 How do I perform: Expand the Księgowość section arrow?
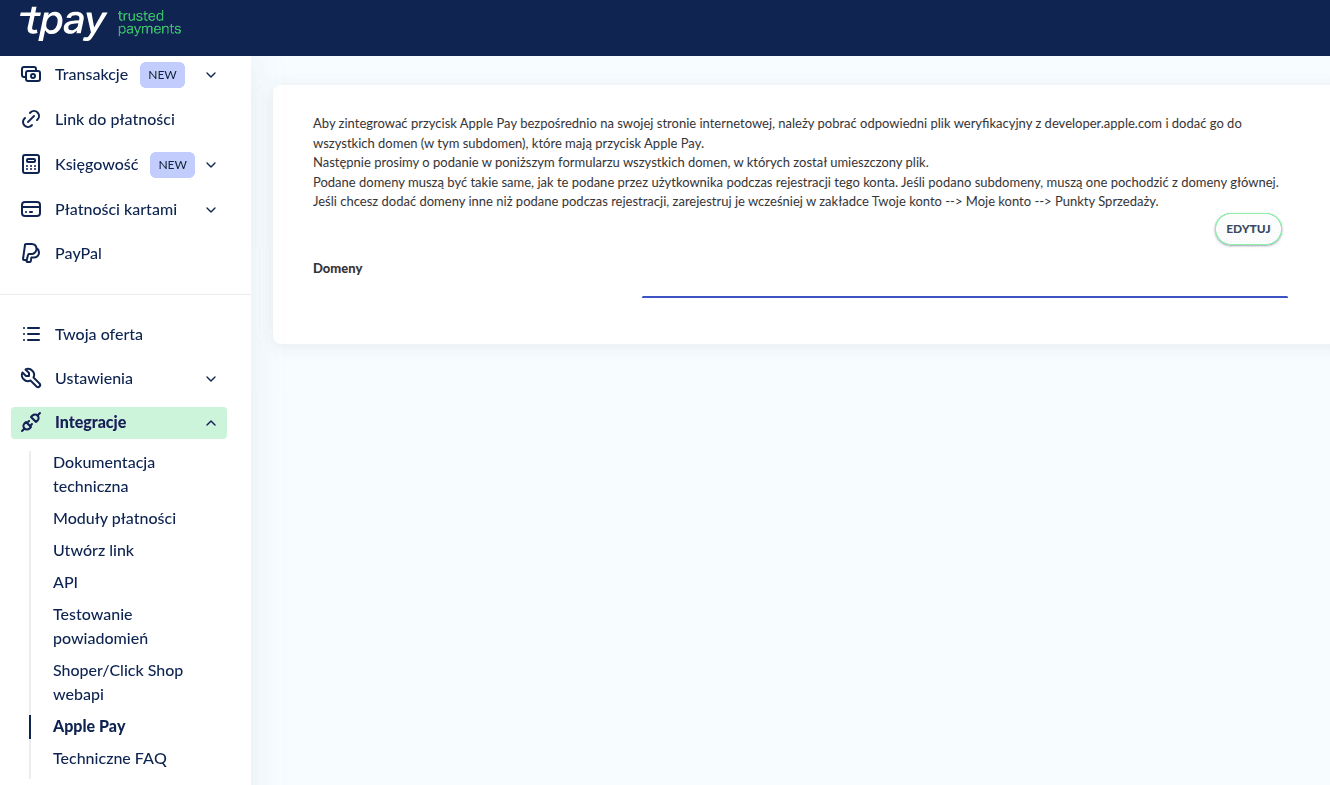tap(211, 165)
